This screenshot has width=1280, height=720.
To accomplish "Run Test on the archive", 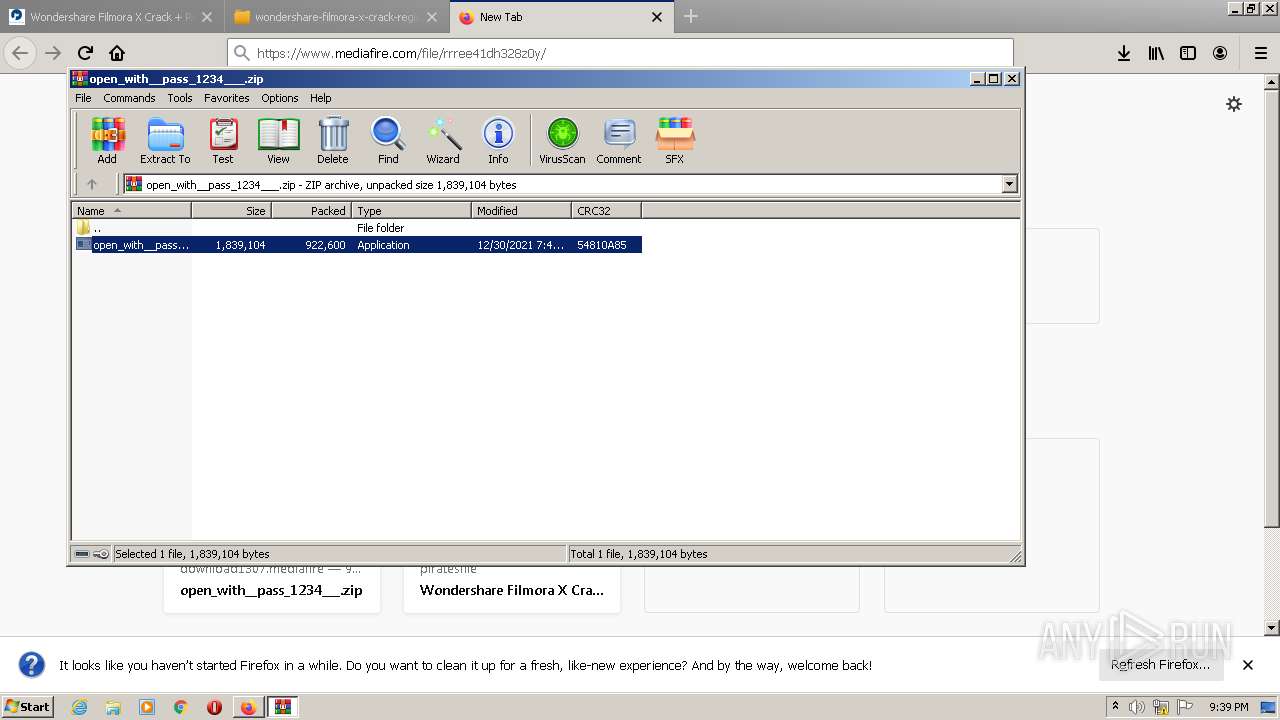I will click(223, 140).
